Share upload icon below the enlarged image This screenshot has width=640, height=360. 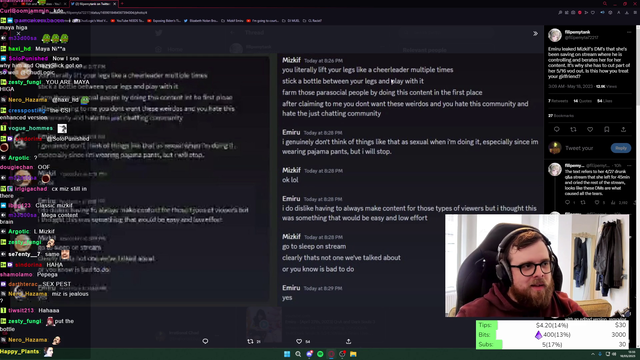pos(348,341)
